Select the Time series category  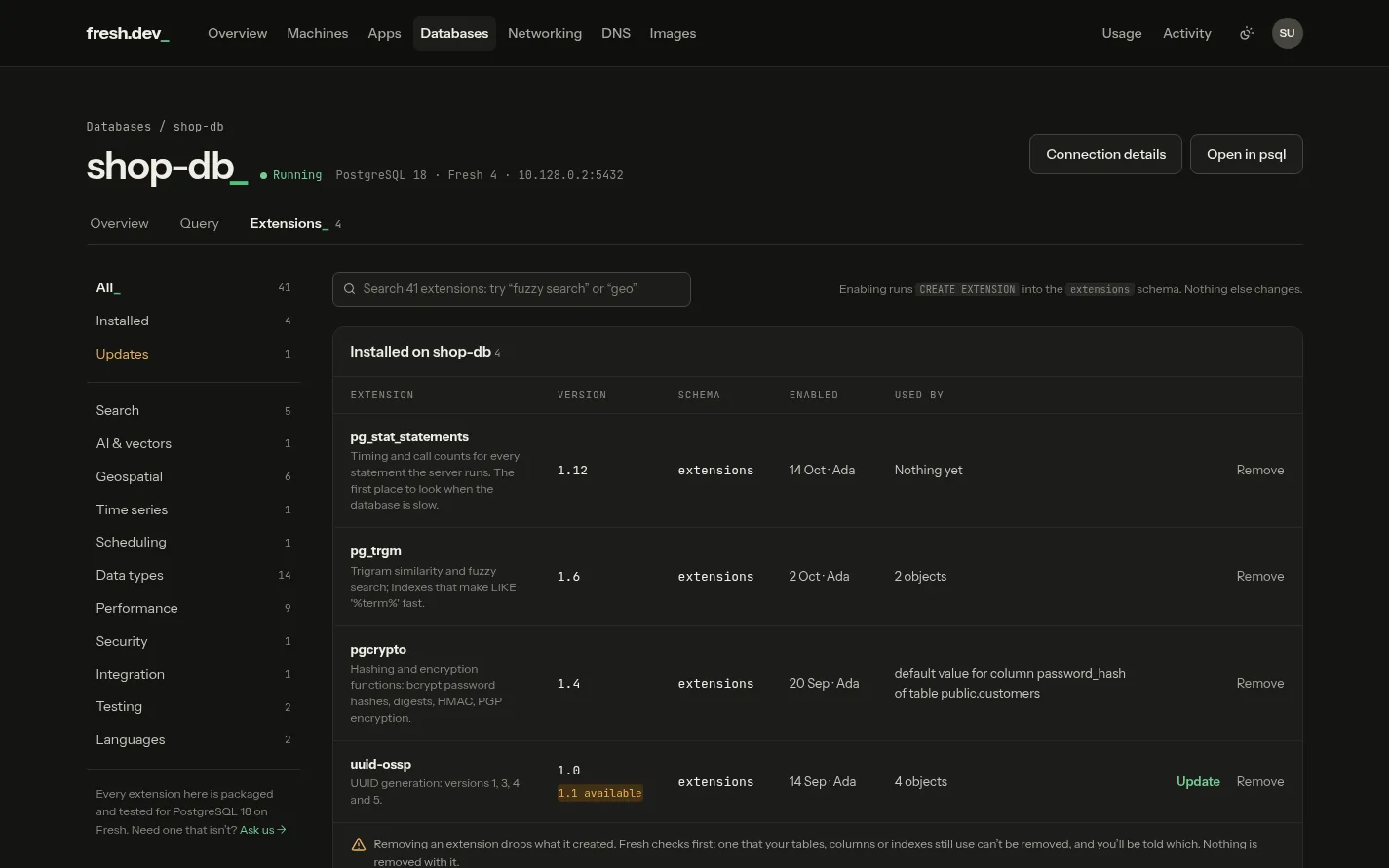tap(193, 509)
